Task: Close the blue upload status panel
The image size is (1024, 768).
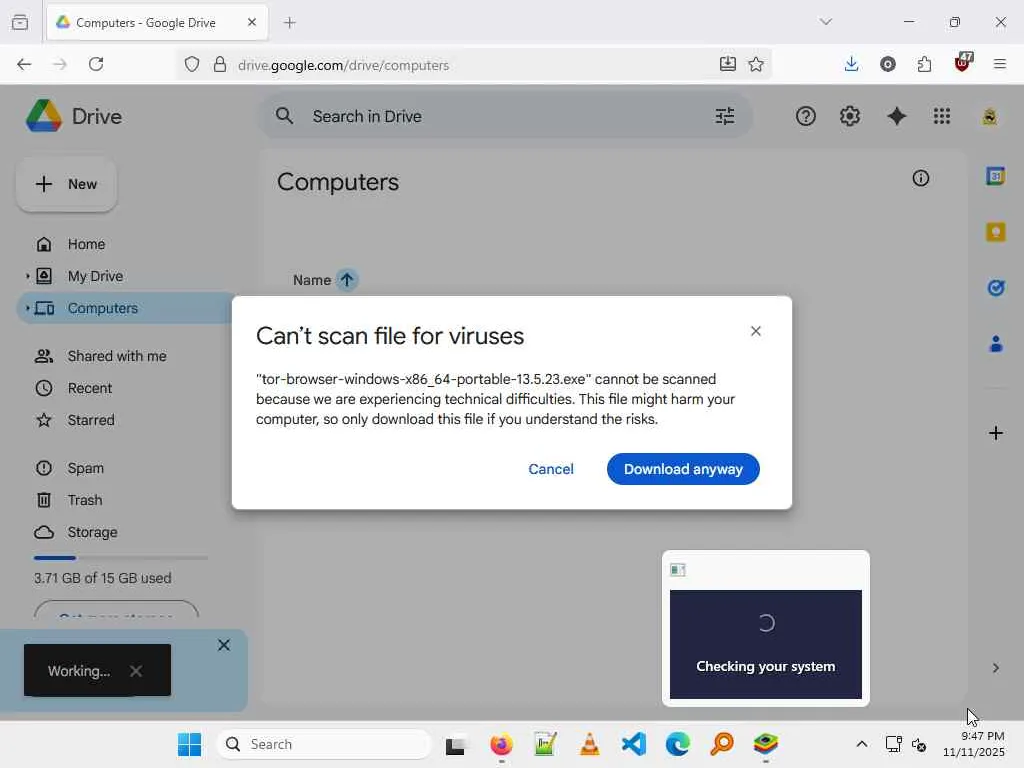Action: pos(223,645)
